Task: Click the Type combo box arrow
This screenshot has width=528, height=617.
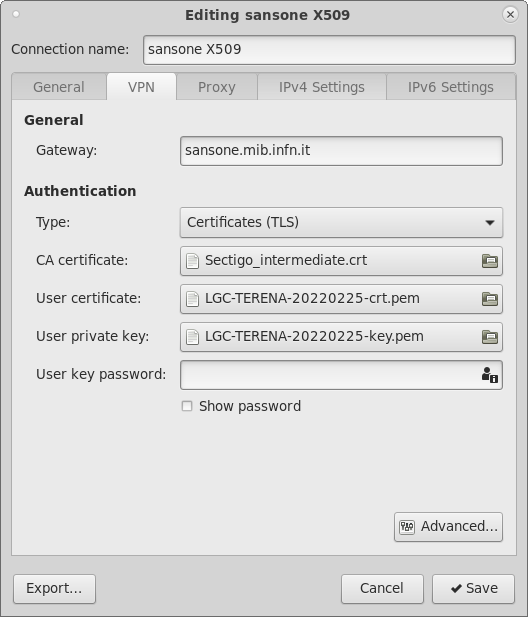Action: point(489,223)
